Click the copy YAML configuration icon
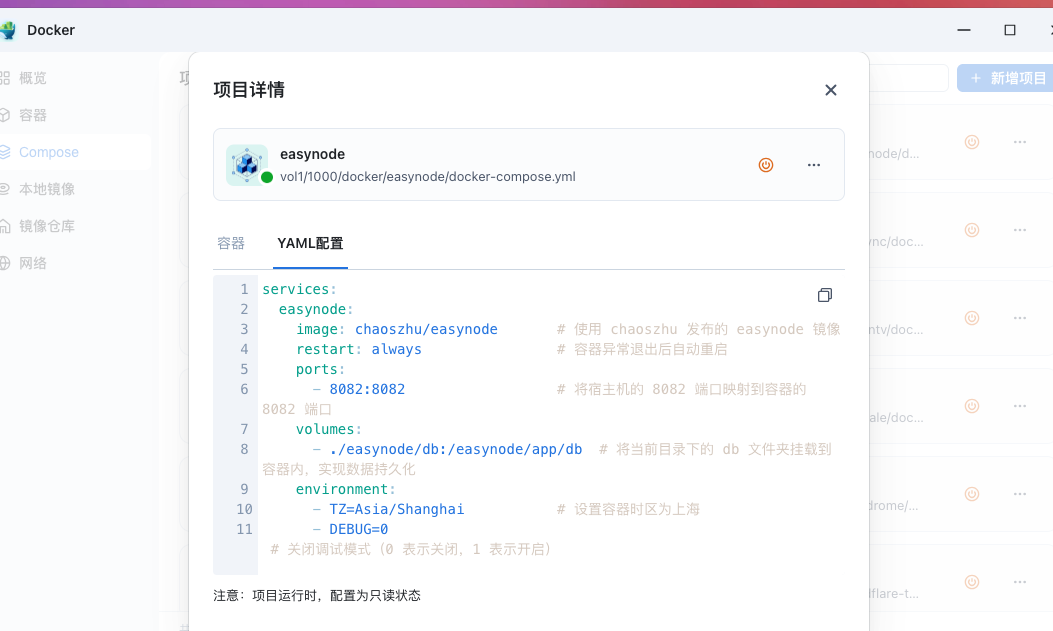1053x631 pixels. tap(824, 295)
